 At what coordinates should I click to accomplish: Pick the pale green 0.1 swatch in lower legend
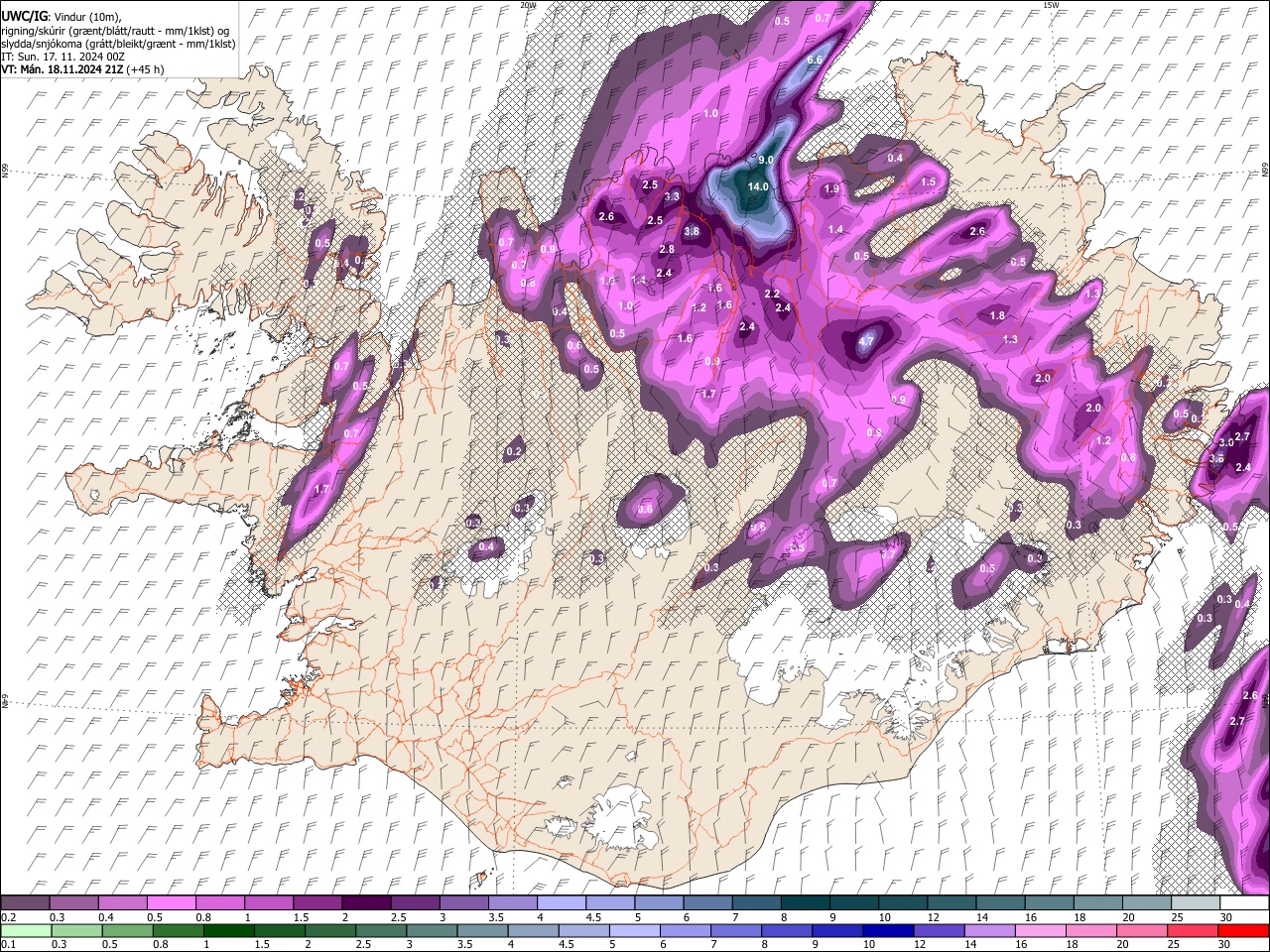[x=27, y=931]
